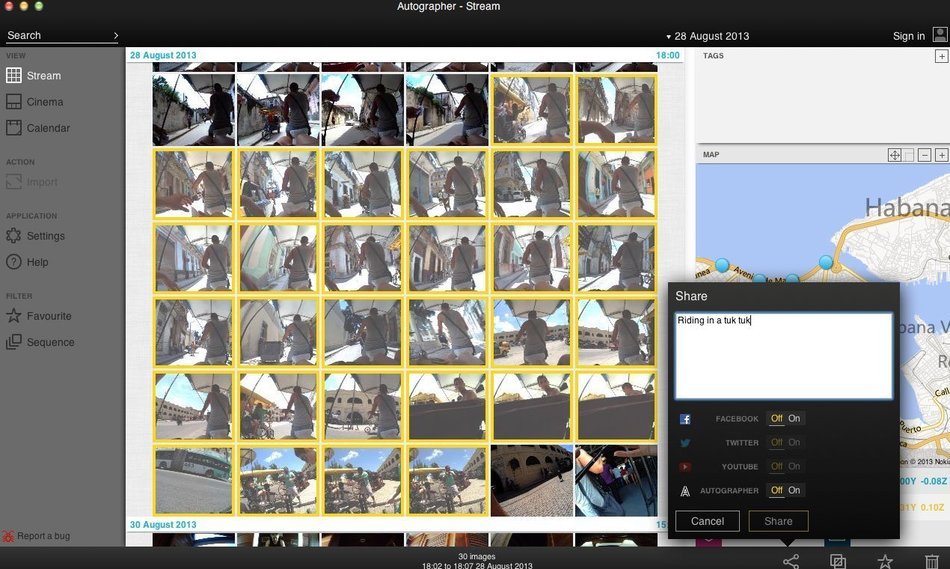Open the 28 August 2013 date dropdown
Viewport: 950px width, 569px height.
708,36
